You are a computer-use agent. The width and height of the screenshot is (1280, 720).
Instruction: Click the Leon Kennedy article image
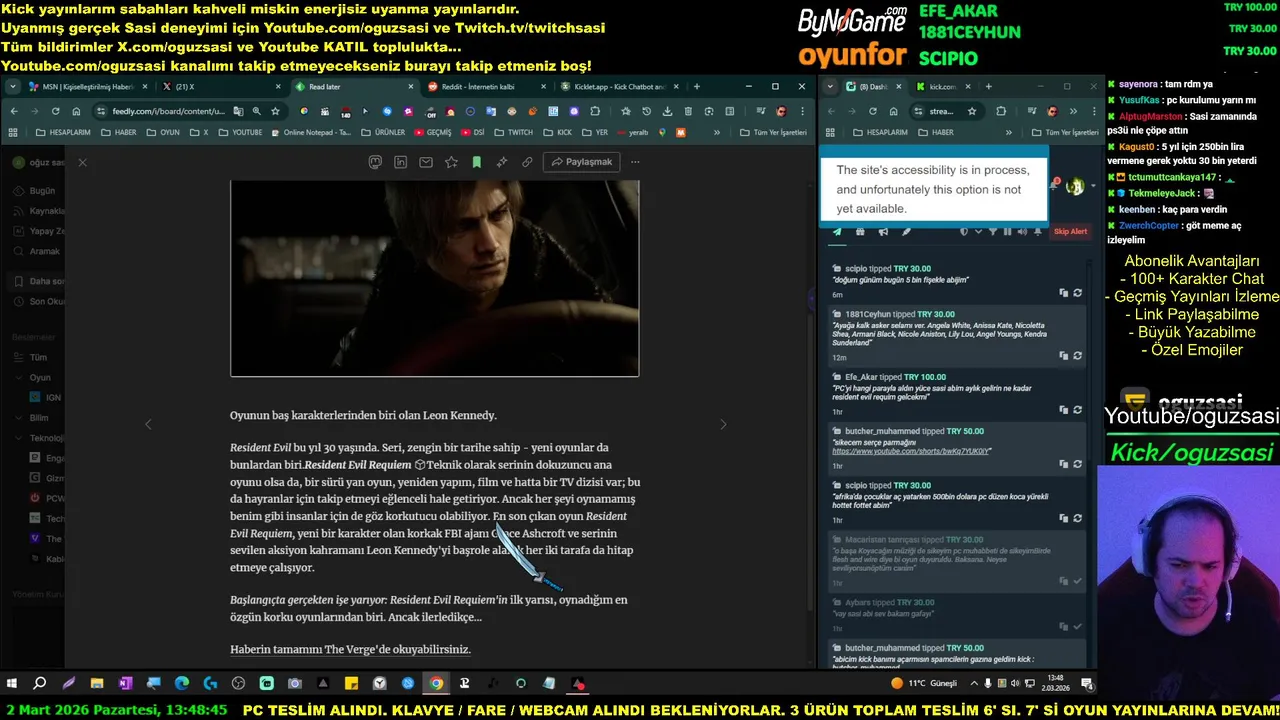pos(434,278)
